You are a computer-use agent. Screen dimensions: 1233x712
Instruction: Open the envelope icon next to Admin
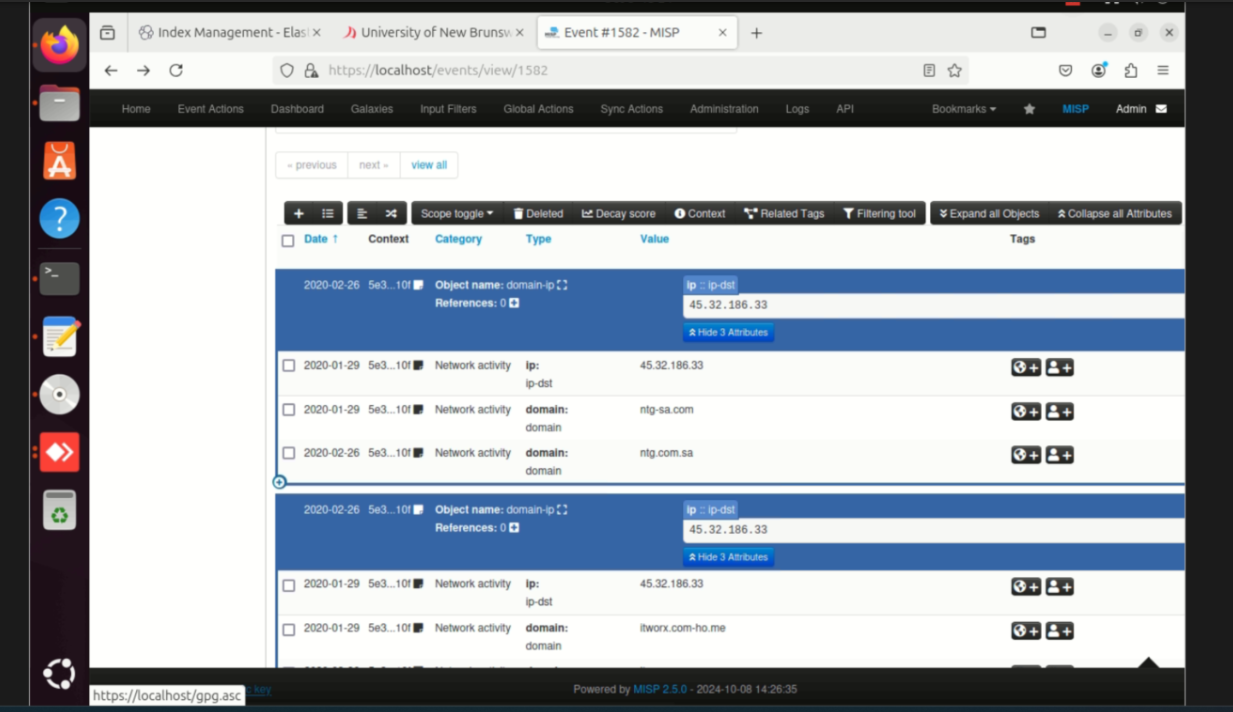pyautogui.click(x=1161, y=109)
